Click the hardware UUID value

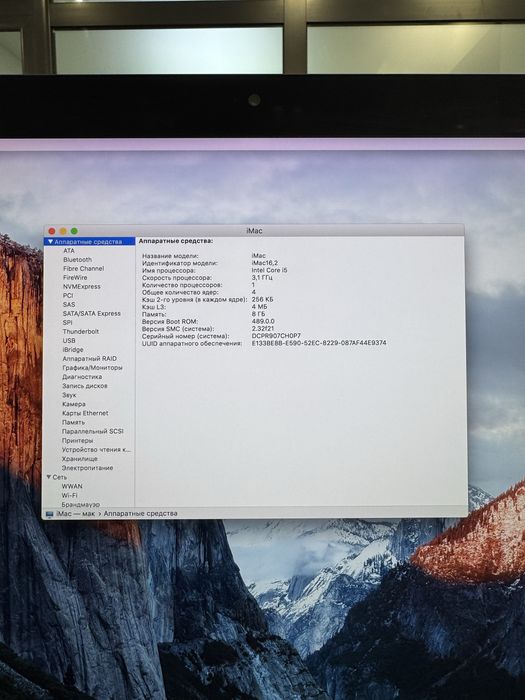pyautogui.click(x=319, y=343)
